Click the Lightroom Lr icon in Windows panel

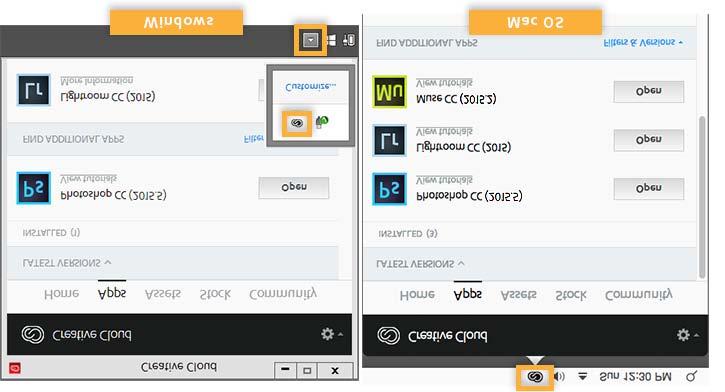pyautogui.click(x=34, y=90)
